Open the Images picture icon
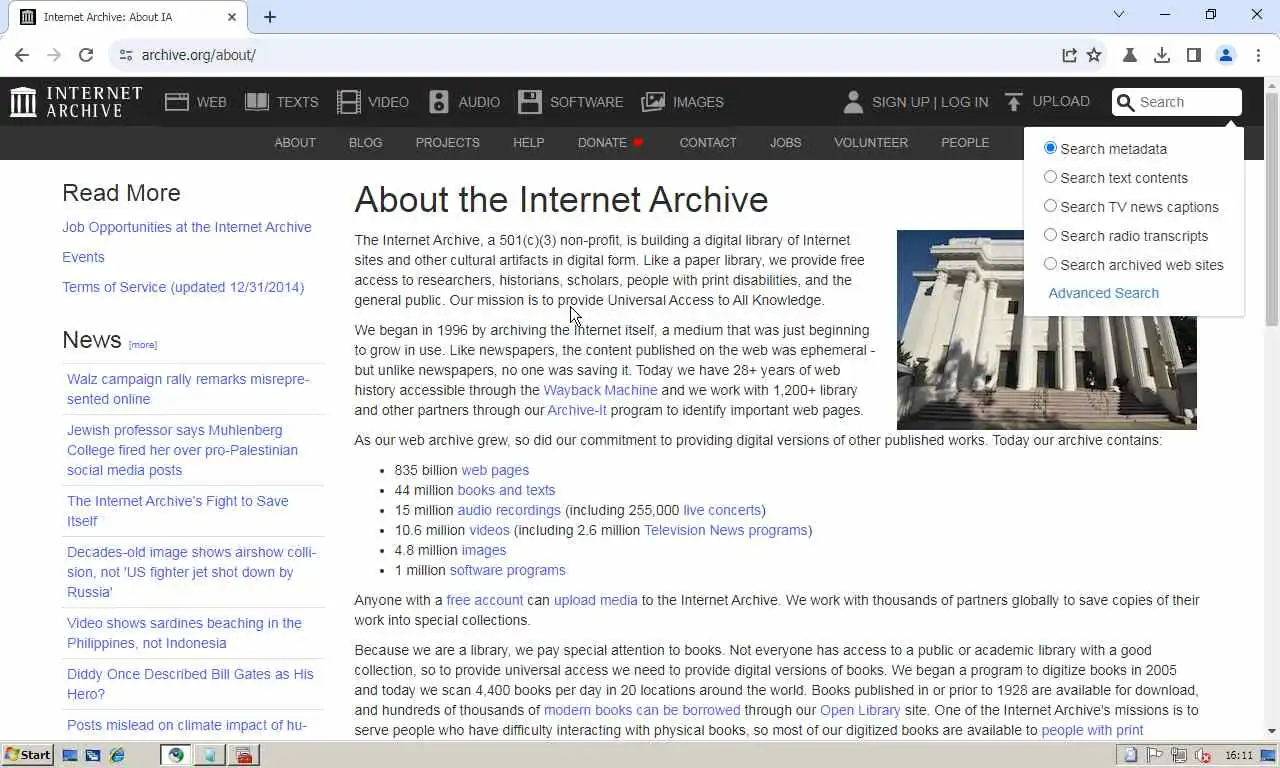The width and height of the screenshot is (1280, 768). pos(653,102)
